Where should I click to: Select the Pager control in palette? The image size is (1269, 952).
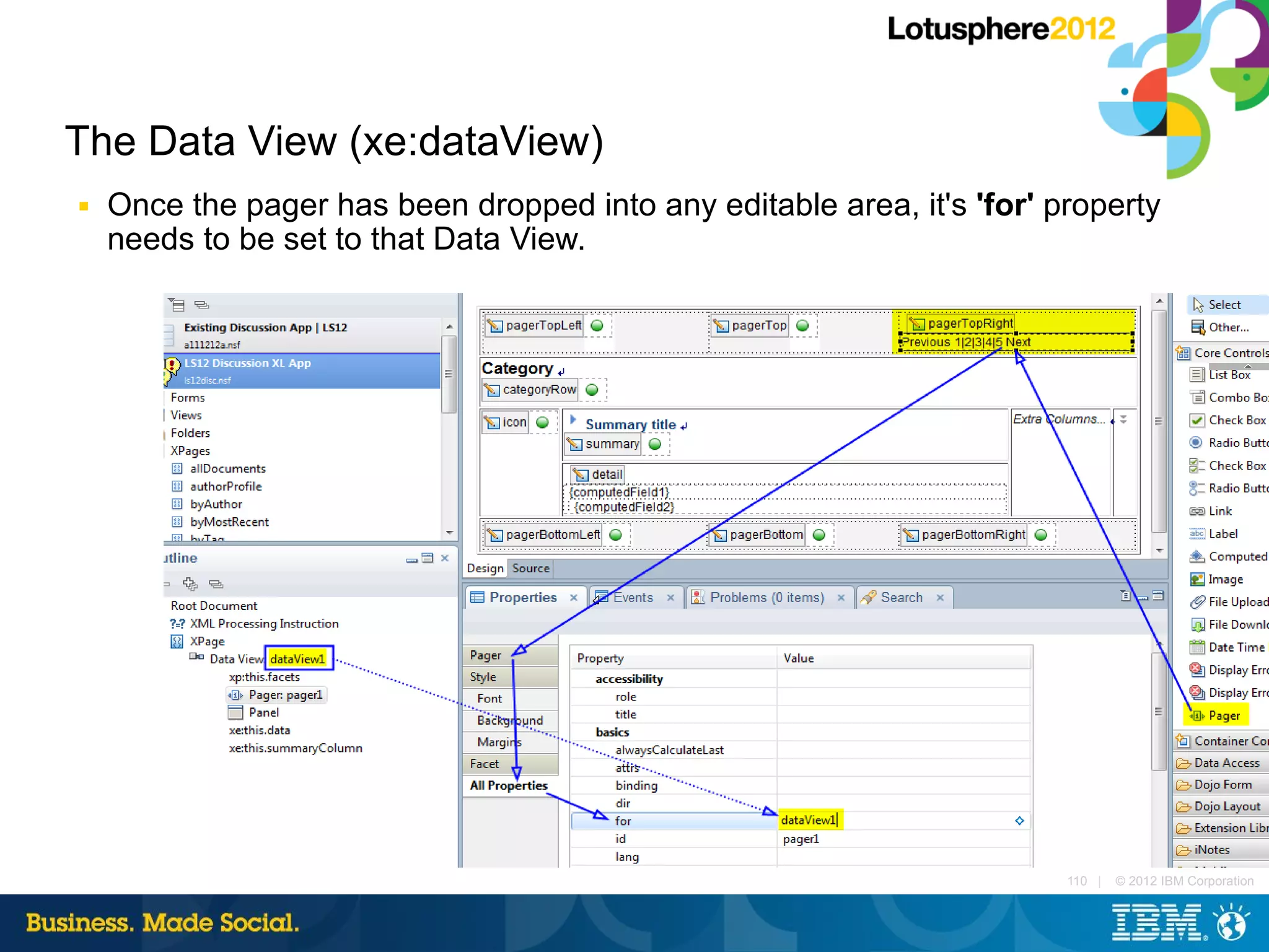tap(1216, 715)
